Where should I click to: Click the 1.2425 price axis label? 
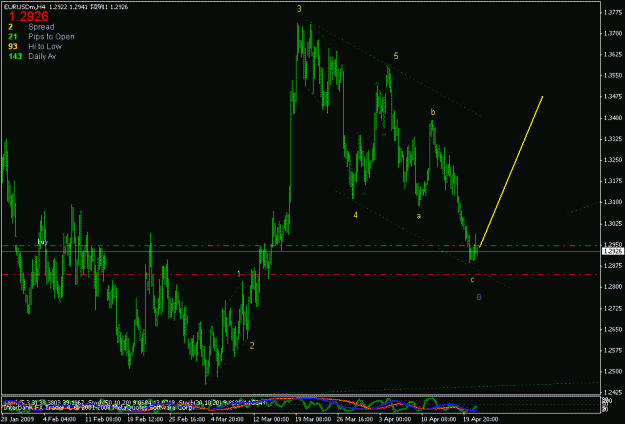(613, 392)
